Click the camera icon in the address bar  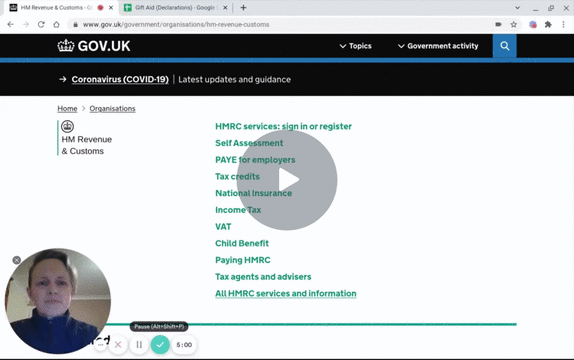click(x=498, y=25)
